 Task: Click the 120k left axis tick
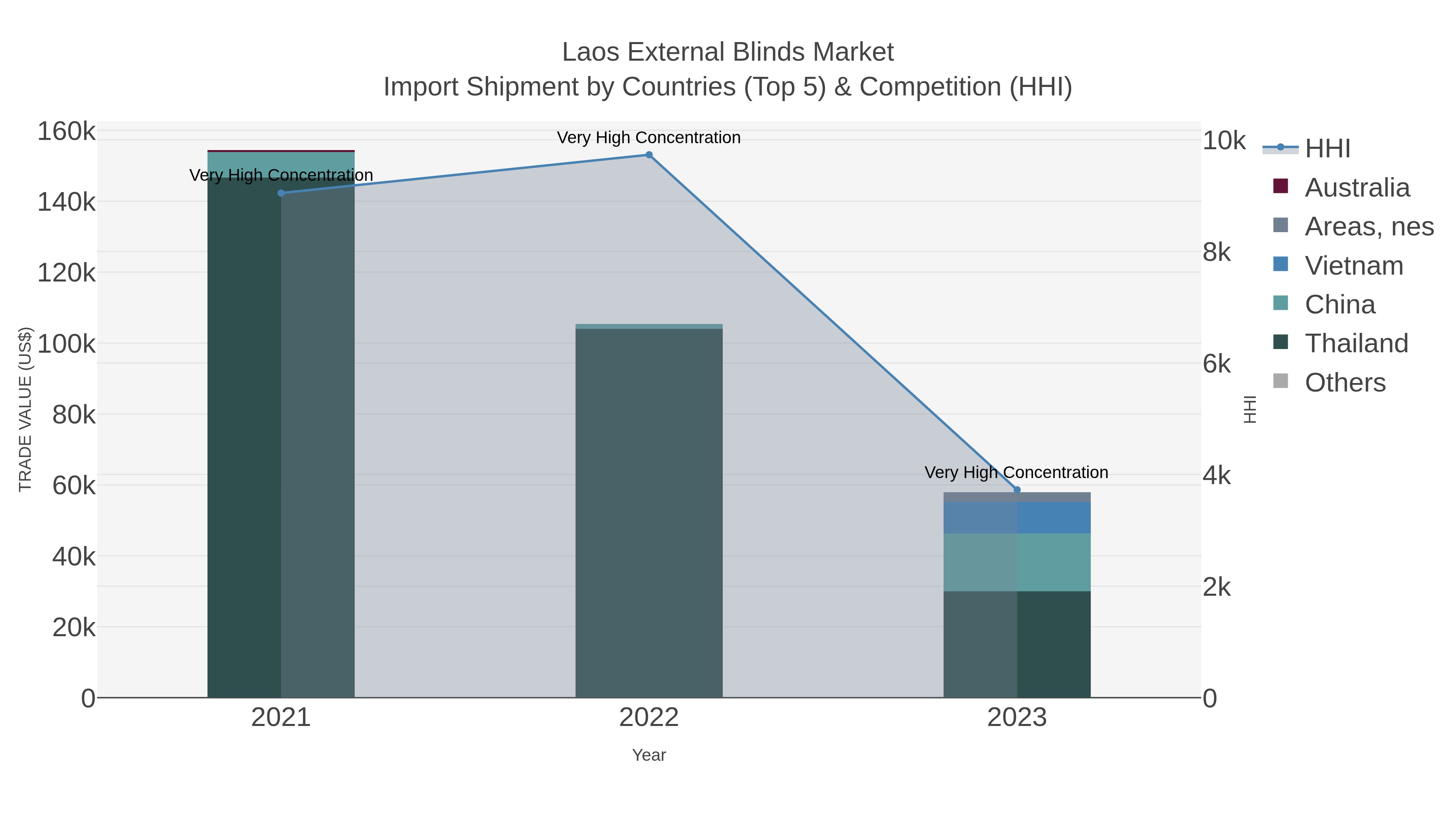(x=66, y=273)
